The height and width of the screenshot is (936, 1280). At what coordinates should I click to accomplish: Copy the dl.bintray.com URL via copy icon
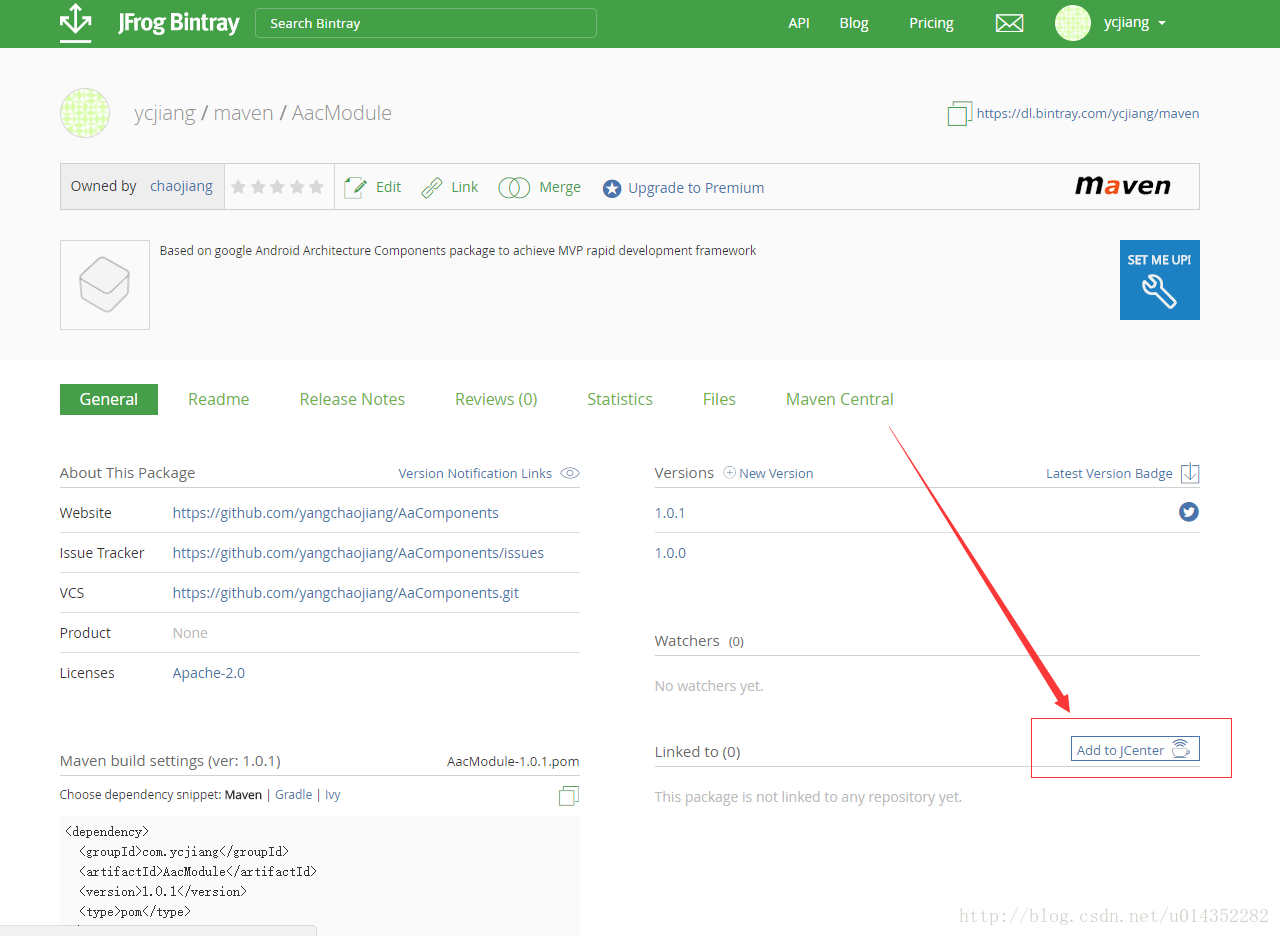tap(959, 113)
